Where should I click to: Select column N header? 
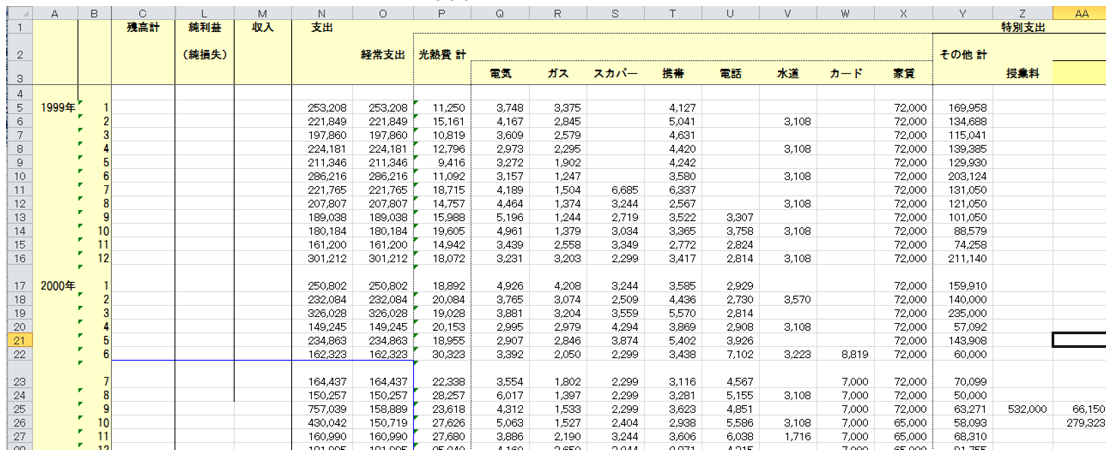pyautogui.click(x=323, y=13)
